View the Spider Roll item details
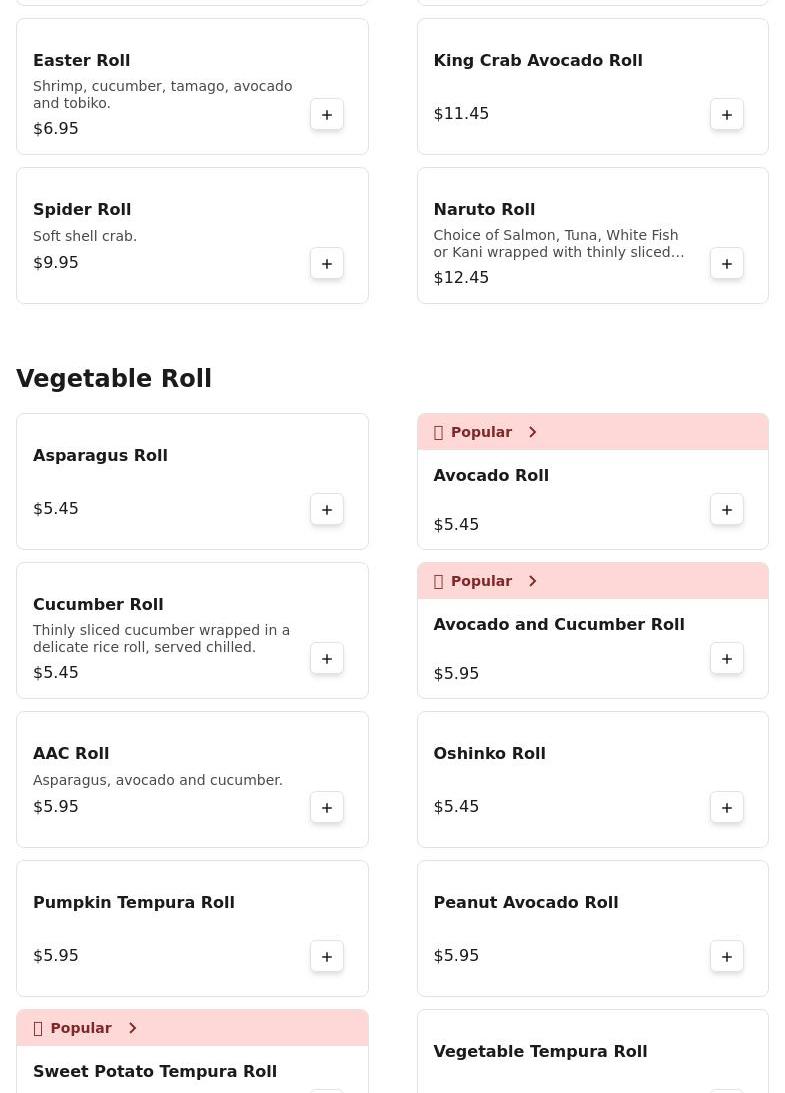 pyautogui.click(x=82, y=210)
